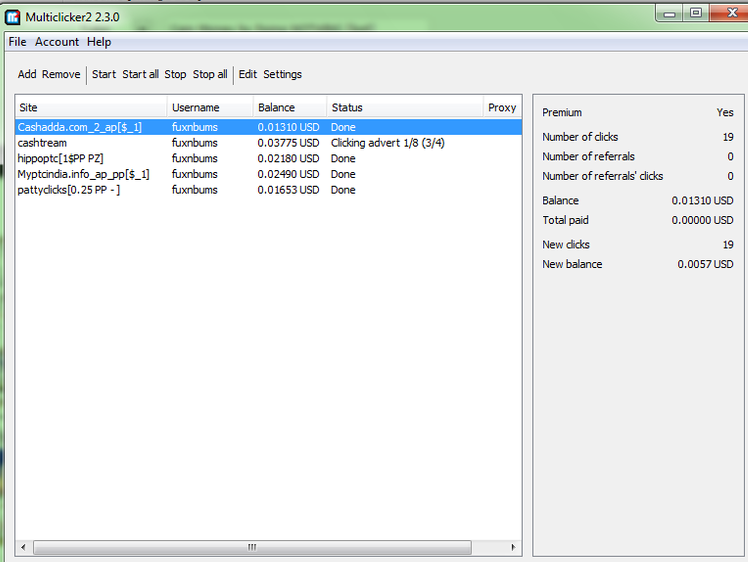This screenshot has width=748, height=562.
Task: Open the Account menu
Action: (x=57, y=42)
